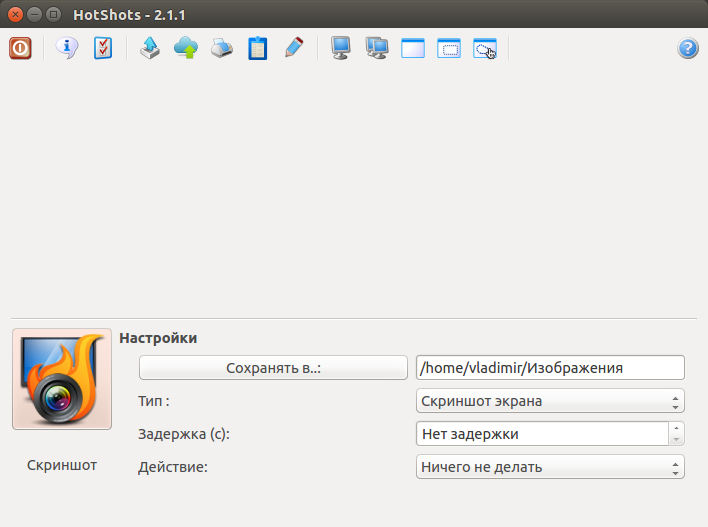Capture rectangular region dotted-box icon
The image size is (708, 527).
[x=449, y=48]
